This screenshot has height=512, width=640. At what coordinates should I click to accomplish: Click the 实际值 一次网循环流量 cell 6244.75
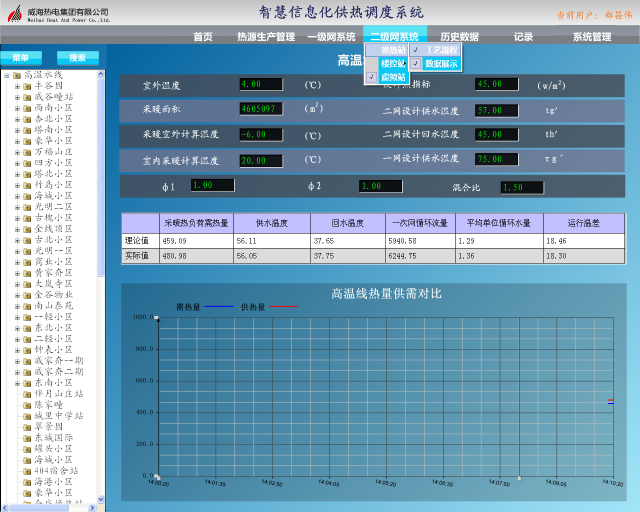[x=420, y=256]
